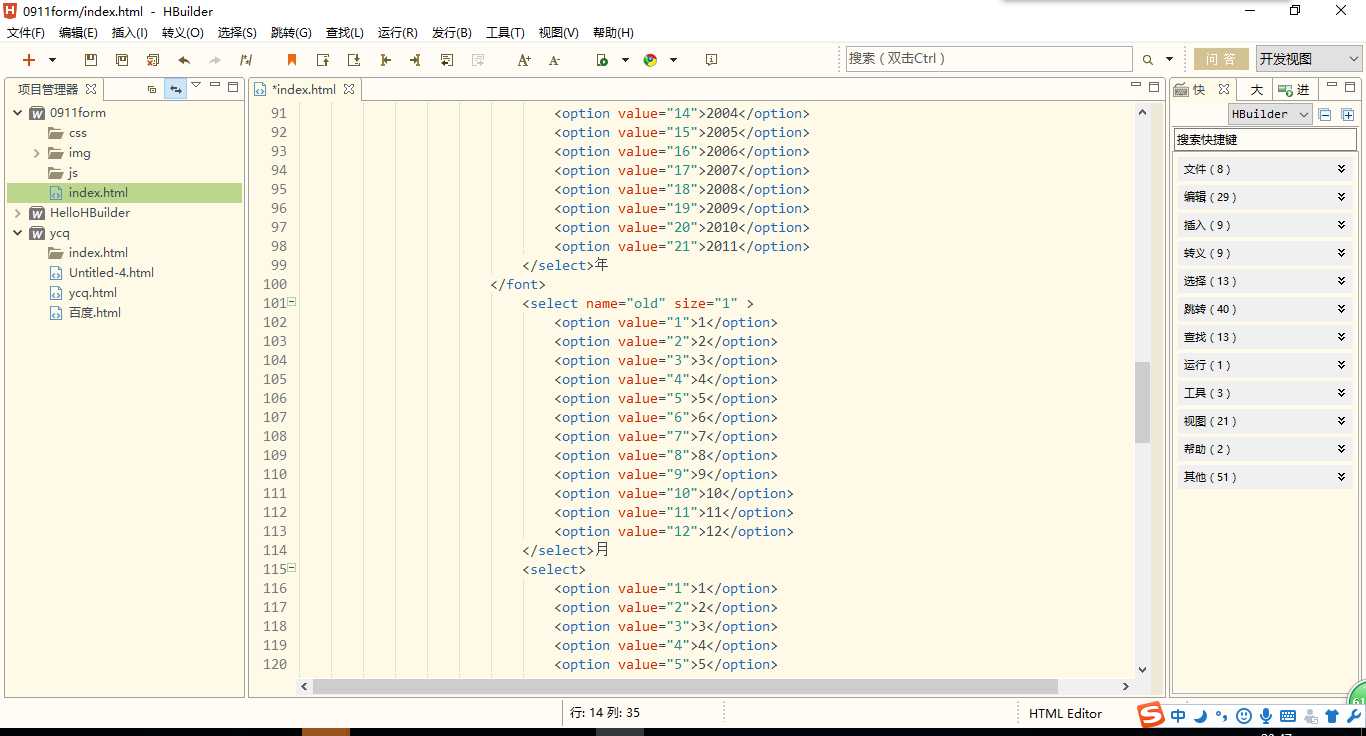Open the dropdown arrow beside search magnifier
1366x736 pixels.
[1169, 60]
